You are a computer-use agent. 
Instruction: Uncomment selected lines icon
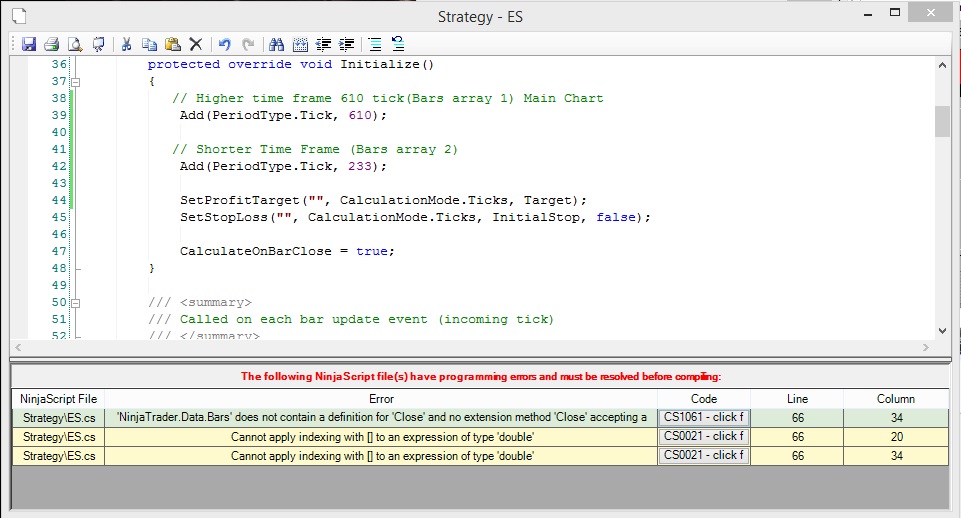tap(398, 44)
